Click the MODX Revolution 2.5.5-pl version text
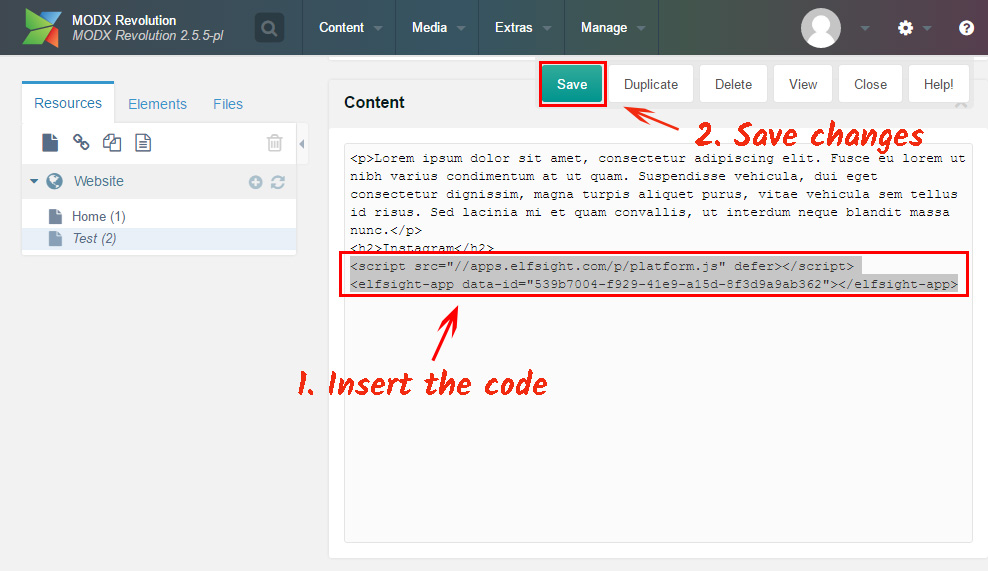The image size is (988, 571). pos(147,36)
